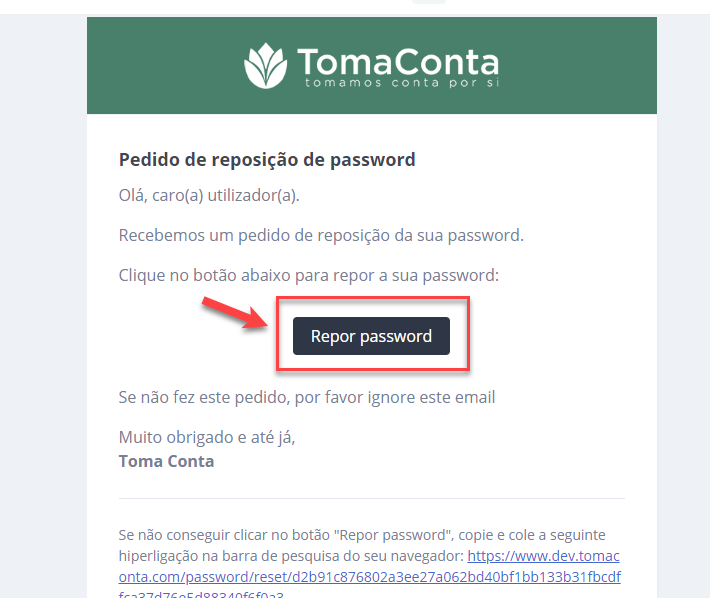The width and height of the screenshot is (710, 598).
Task: Click the bold 'Toma Conta' signature
Action: [x=166, y=461]
